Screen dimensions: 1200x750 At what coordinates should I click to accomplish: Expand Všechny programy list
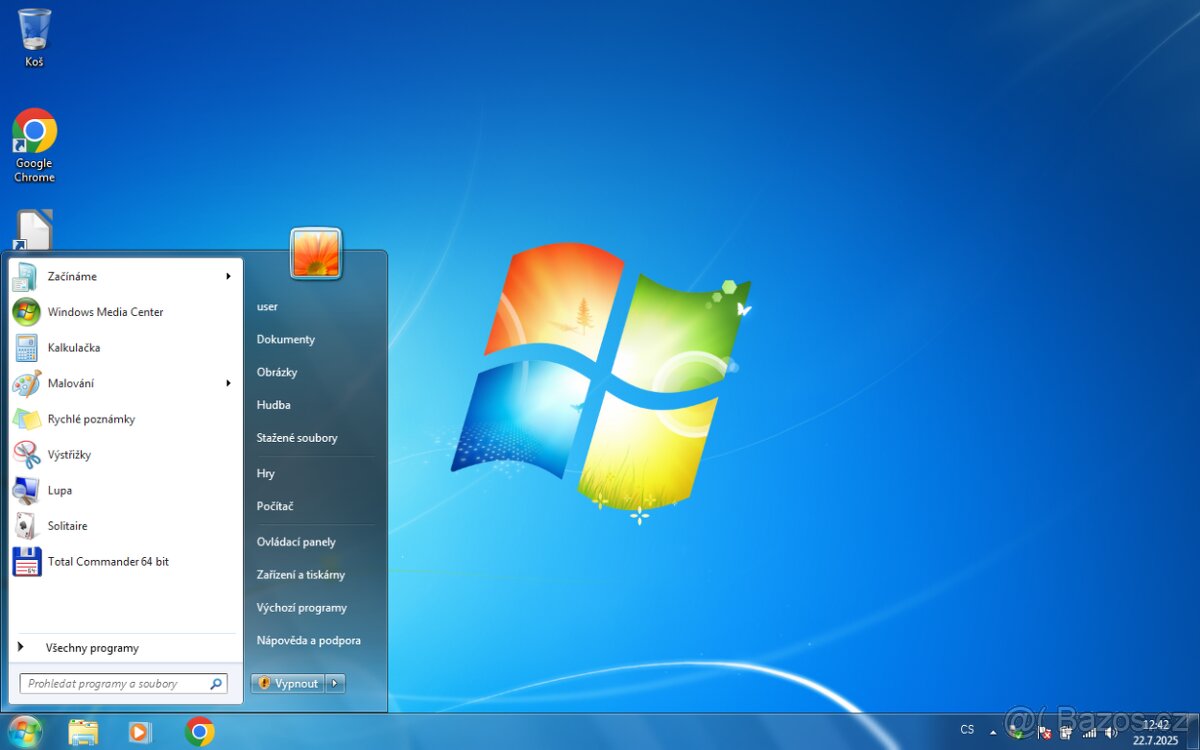tap(92, 647)
